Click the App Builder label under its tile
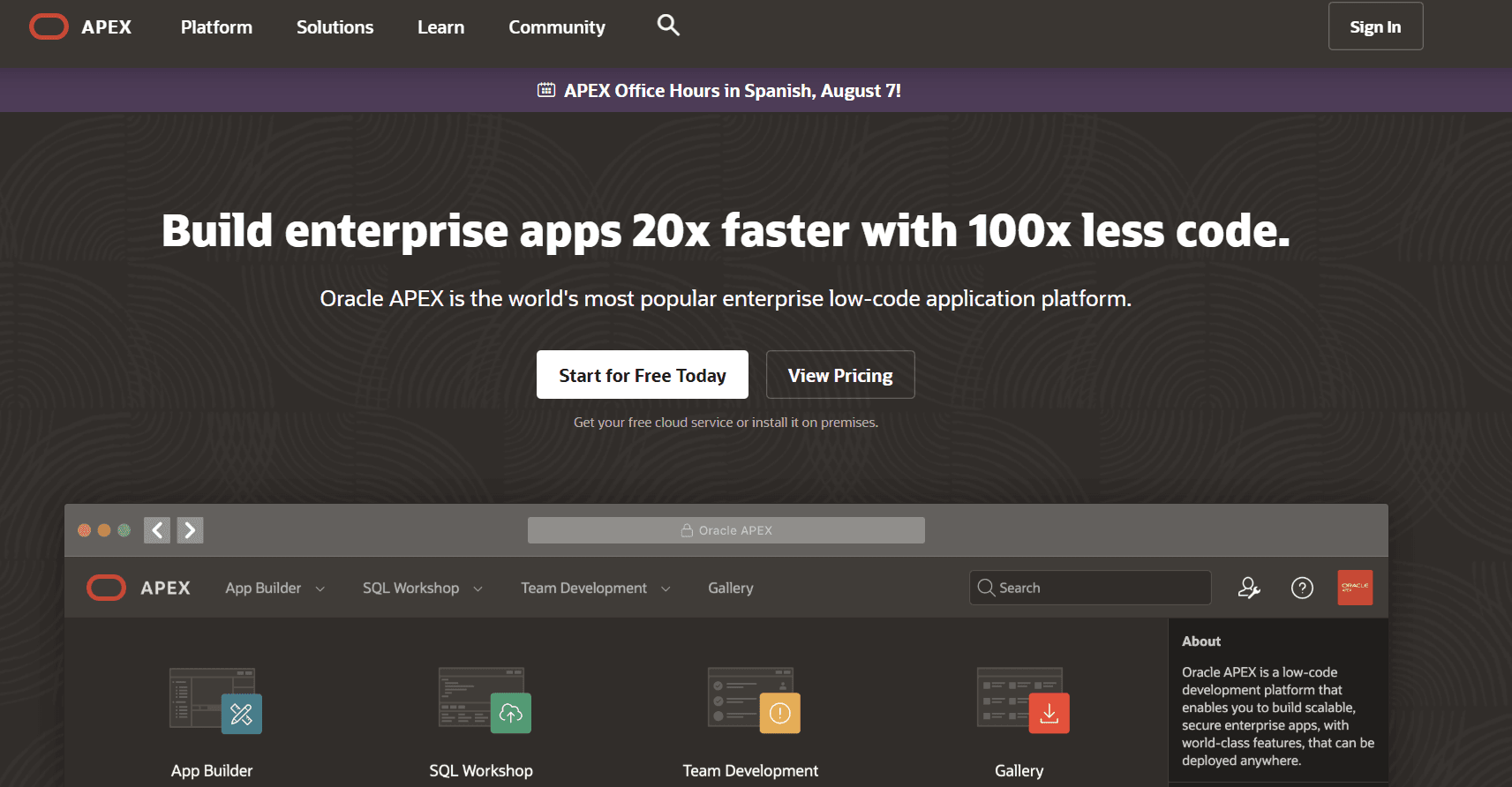The width and height of the screenshot is (1512, 787). (212, 770)
